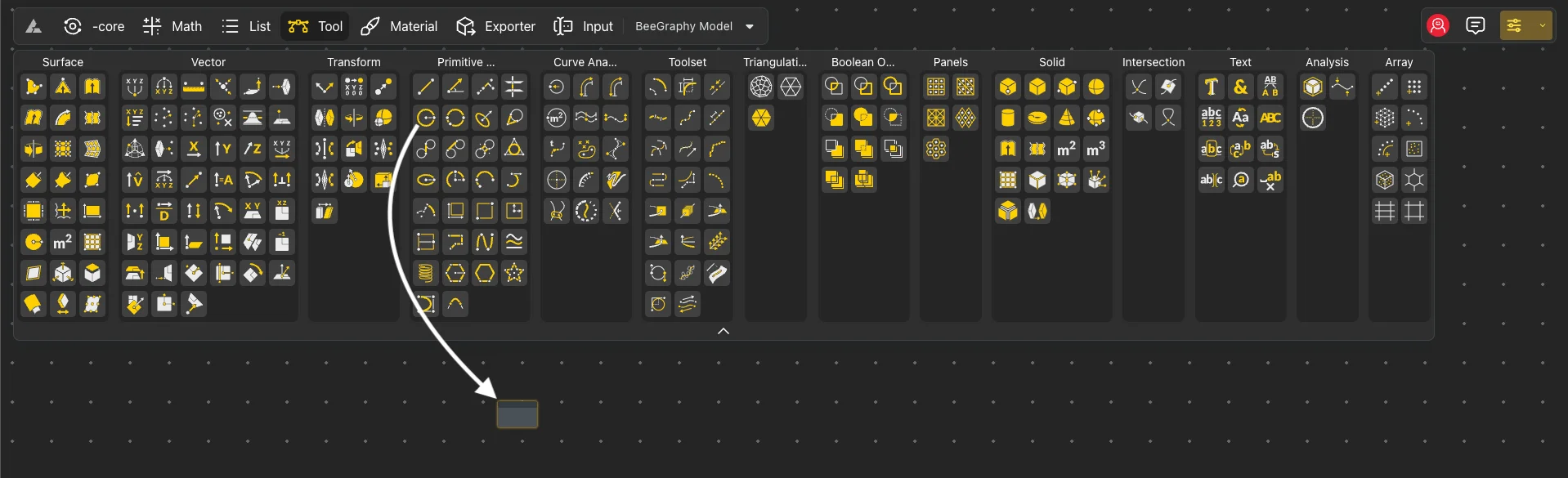1568x478 pixels.
Task: Choose the Cylinder icon in Solid
Action: pos(1008,118)
